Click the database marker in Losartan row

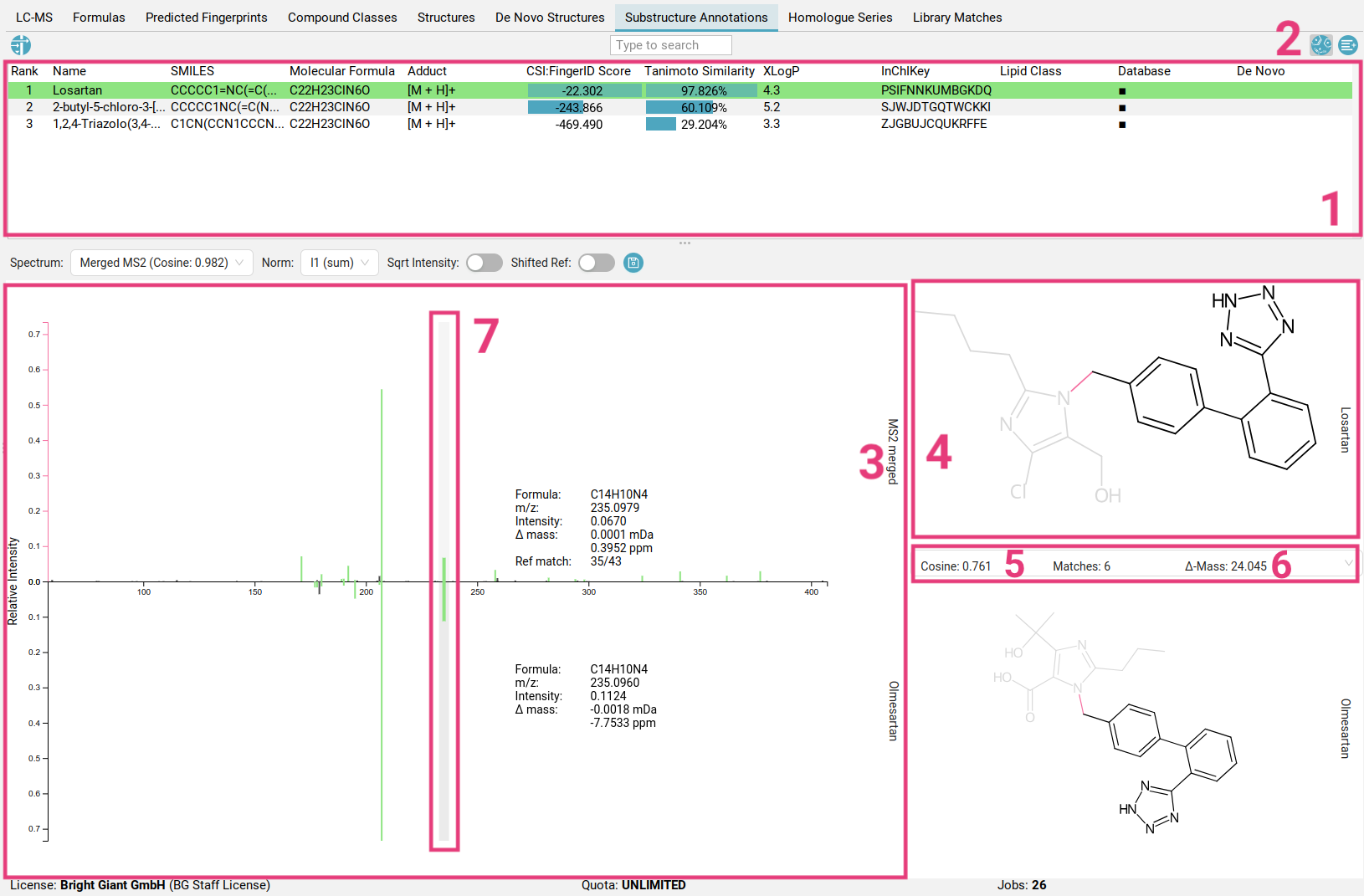point(1122,91)
